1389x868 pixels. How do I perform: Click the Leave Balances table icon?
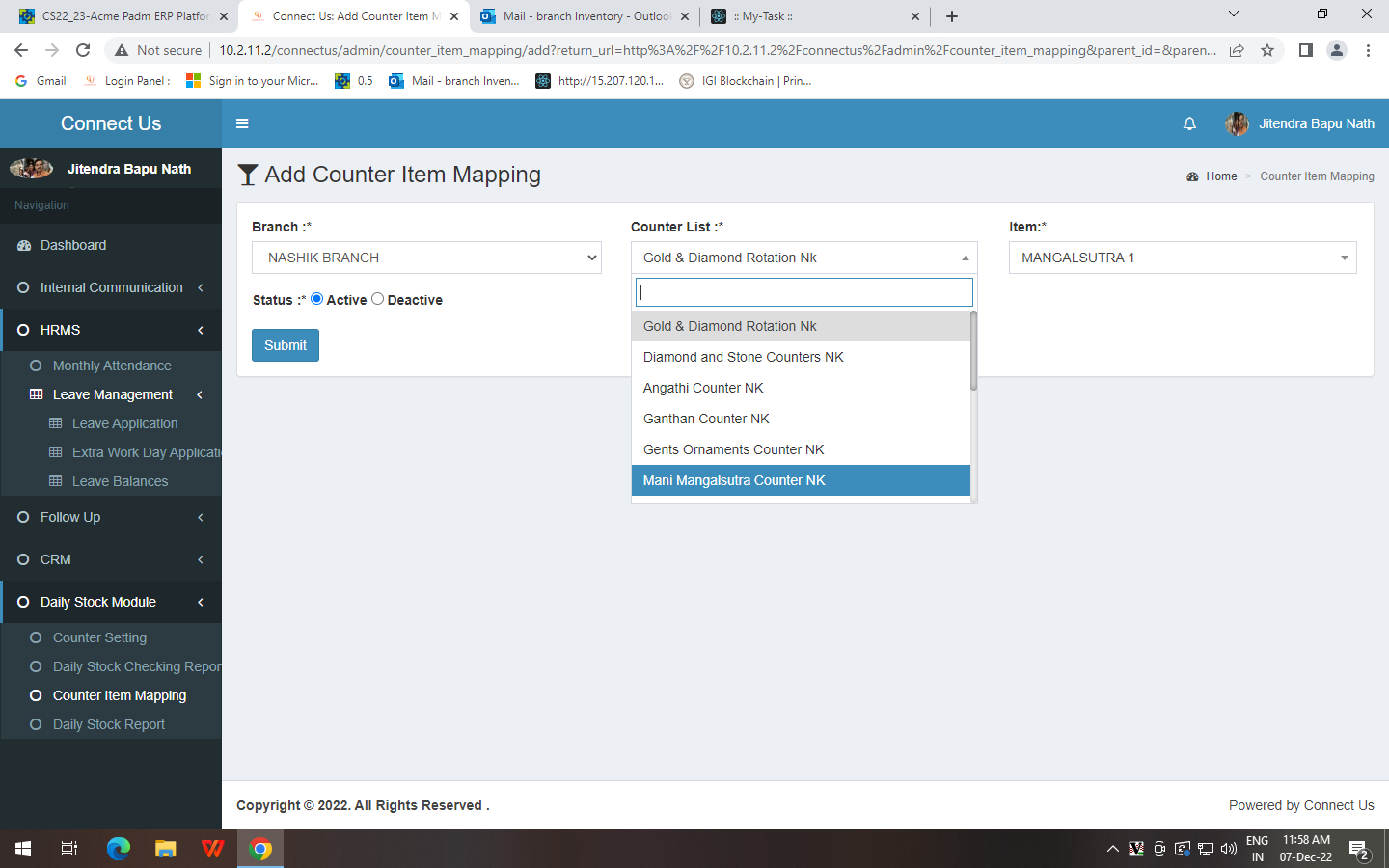pyautogui.click(x=56, y=481)
